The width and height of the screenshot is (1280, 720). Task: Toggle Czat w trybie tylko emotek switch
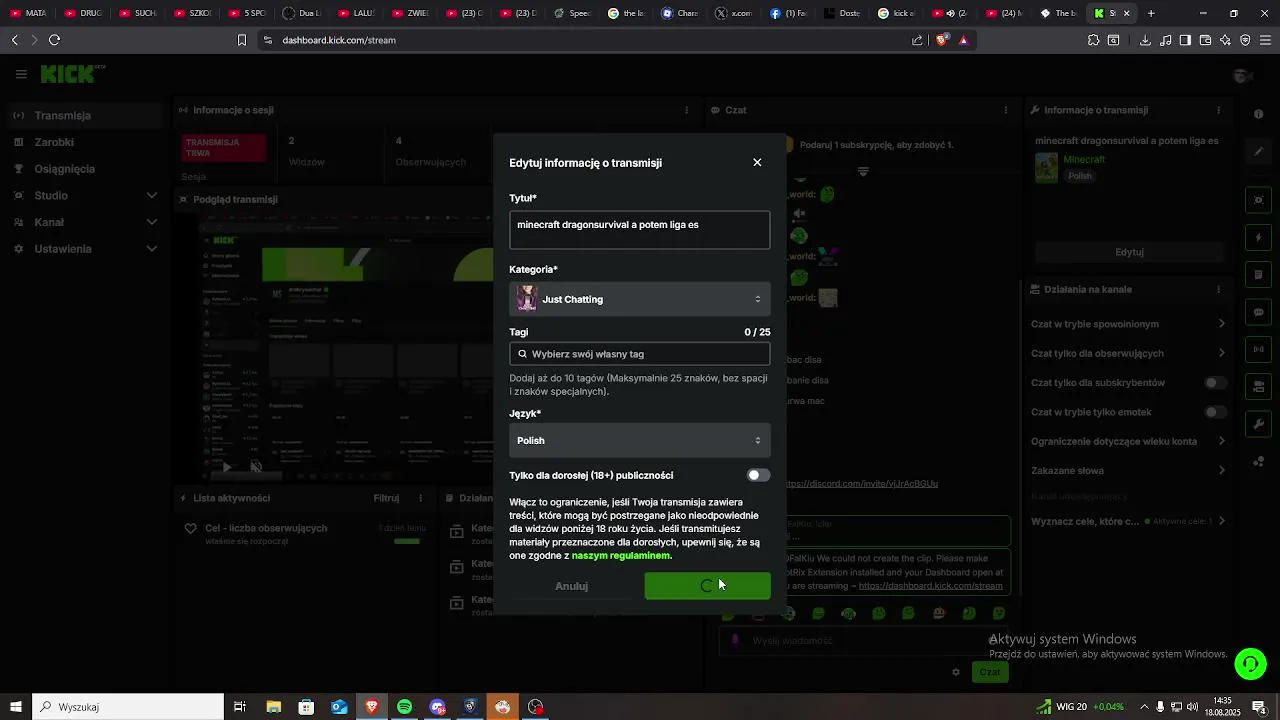1215,412
